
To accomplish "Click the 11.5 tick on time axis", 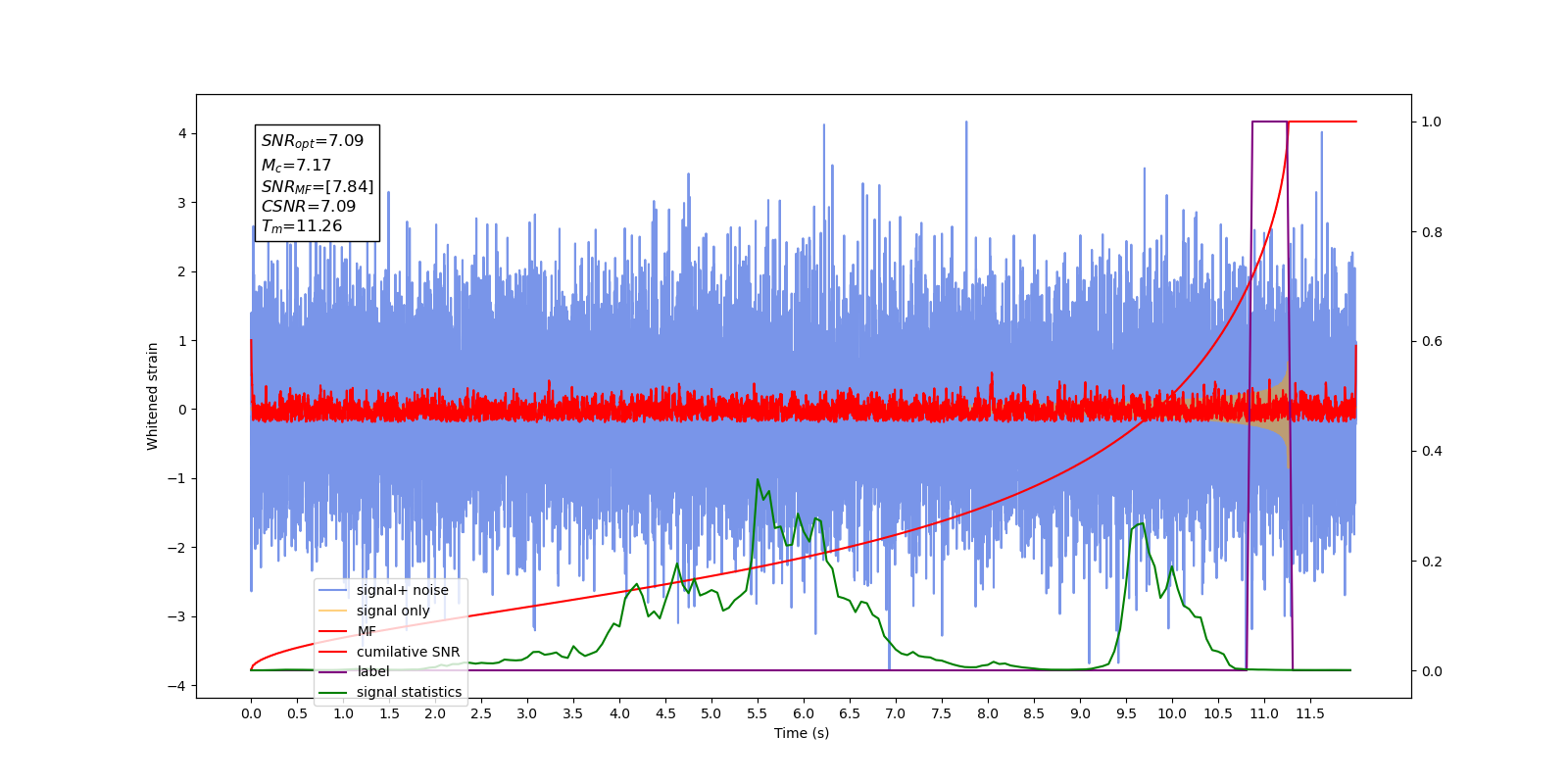I will pyautogui.click(x=1310, y=713).
